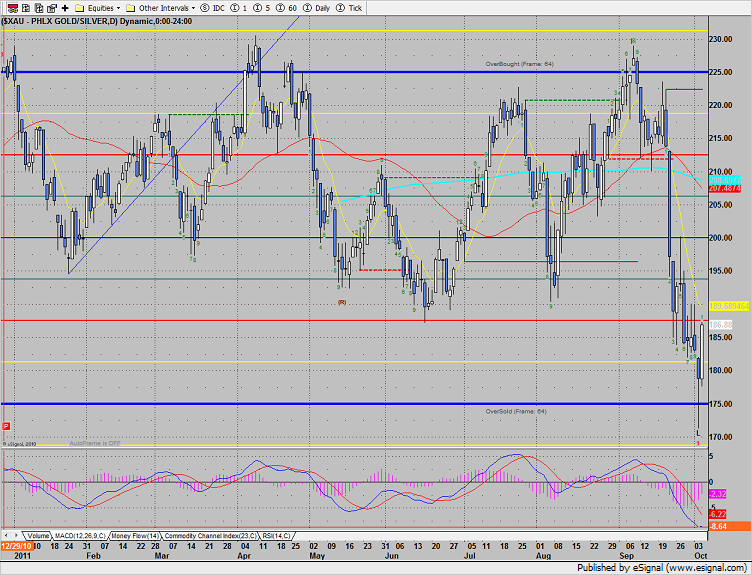Click the blue L low marker
Viewport: 752px width, 575px height.
pyautogui.click(x=698, y=433)
